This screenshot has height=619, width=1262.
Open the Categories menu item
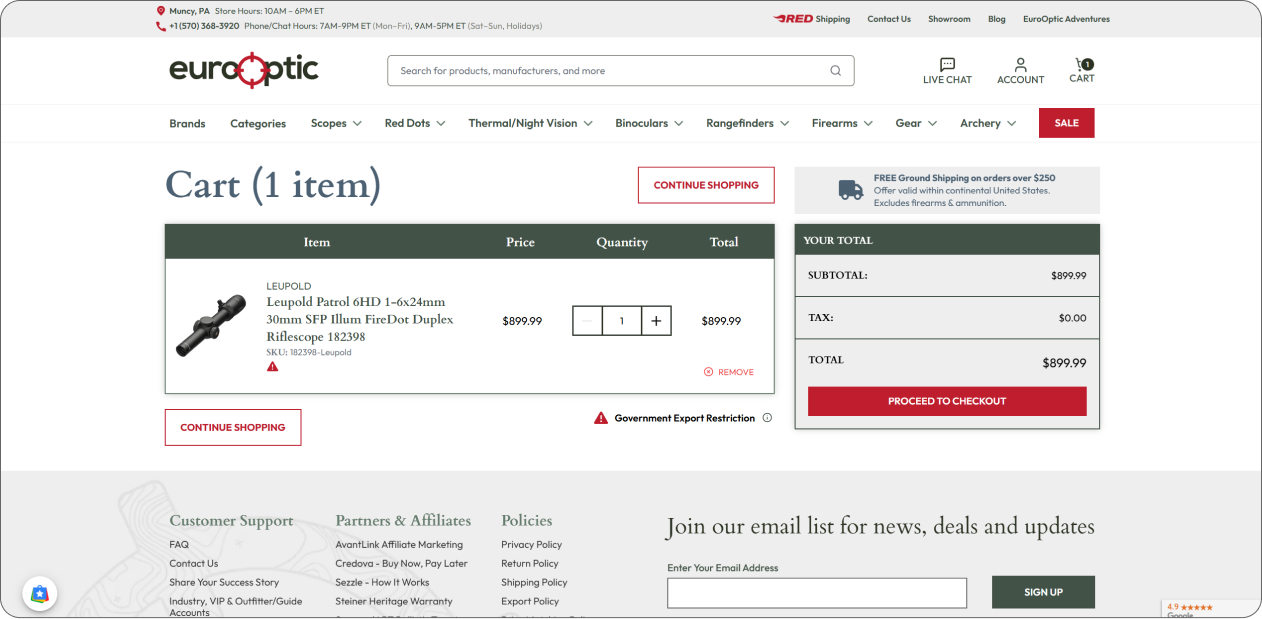[x=258, y=124]
